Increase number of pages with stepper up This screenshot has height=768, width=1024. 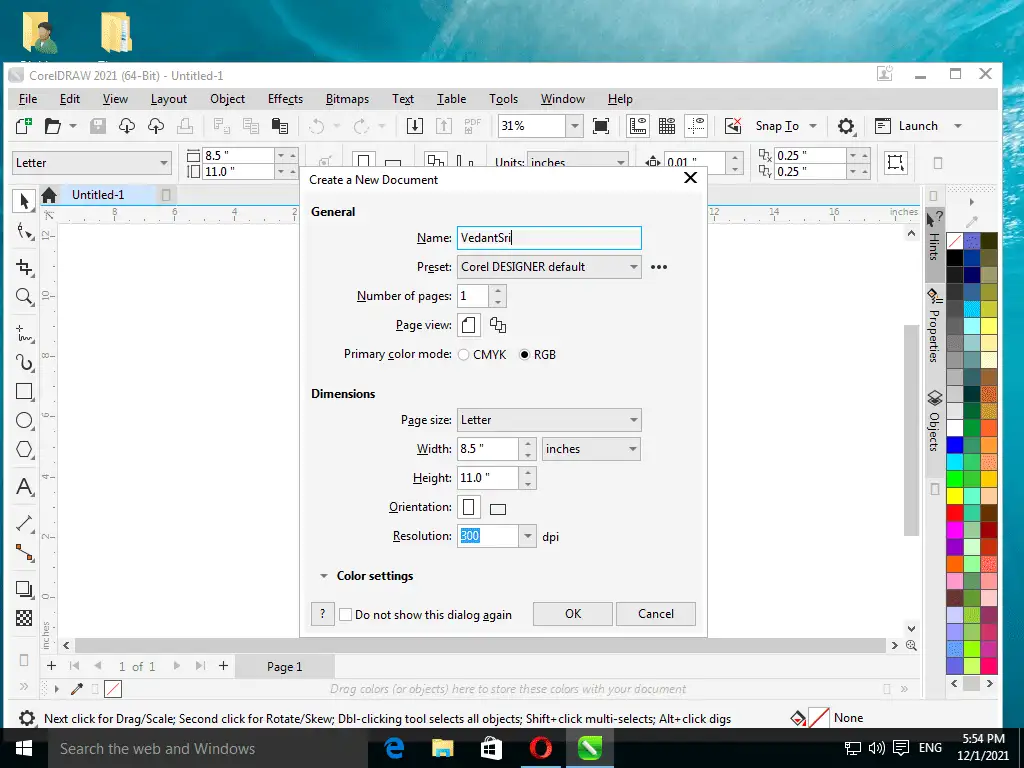coord(498,291)
